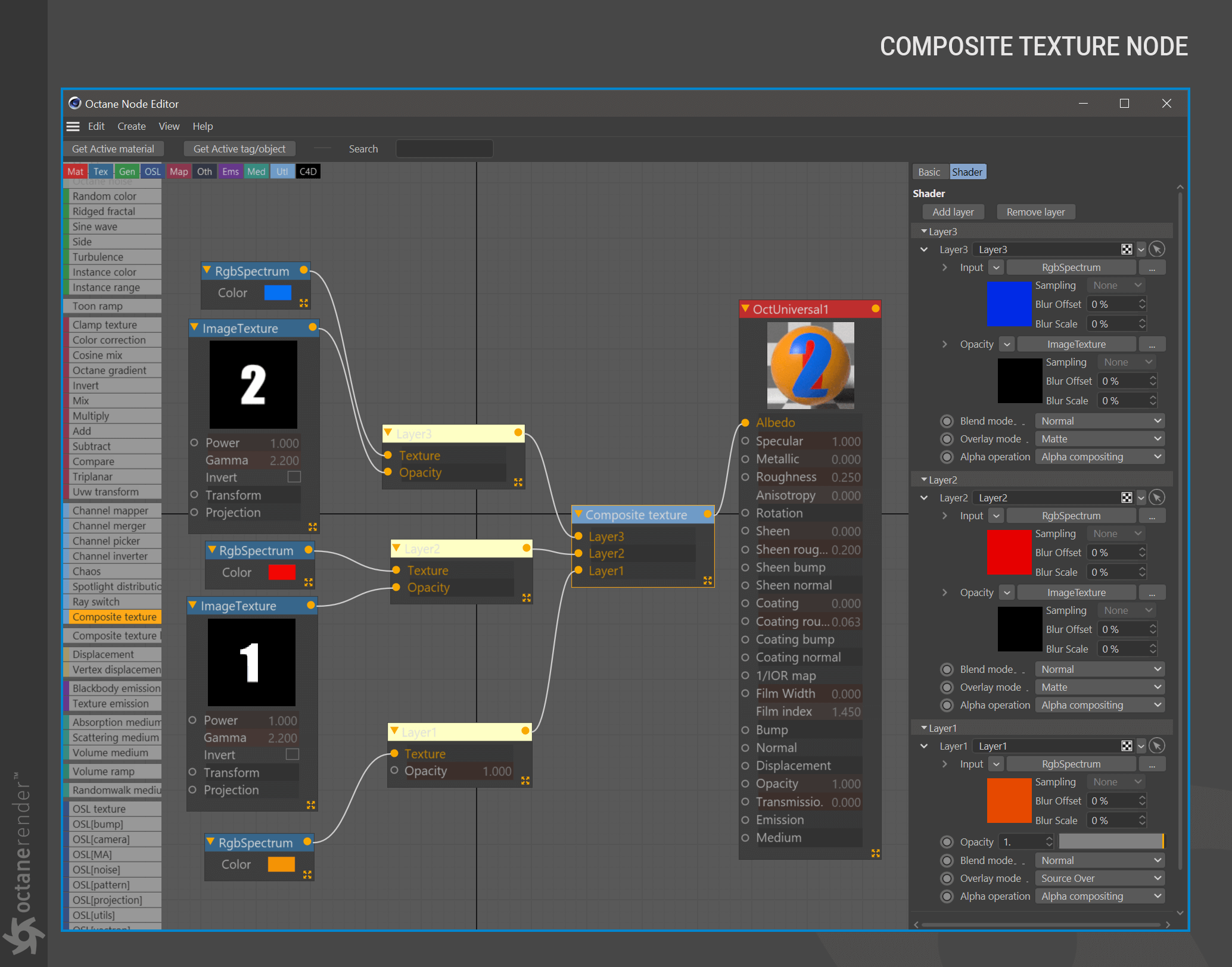Screen dimensions: 1232x967
Task: Collapse the Composite texture node triangle
Action: (x=578, y=514)
